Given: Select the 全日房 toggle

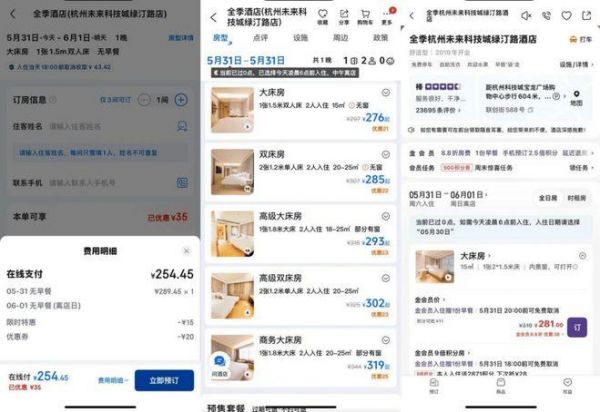Looking at the screenshot, I should (548, 198).
